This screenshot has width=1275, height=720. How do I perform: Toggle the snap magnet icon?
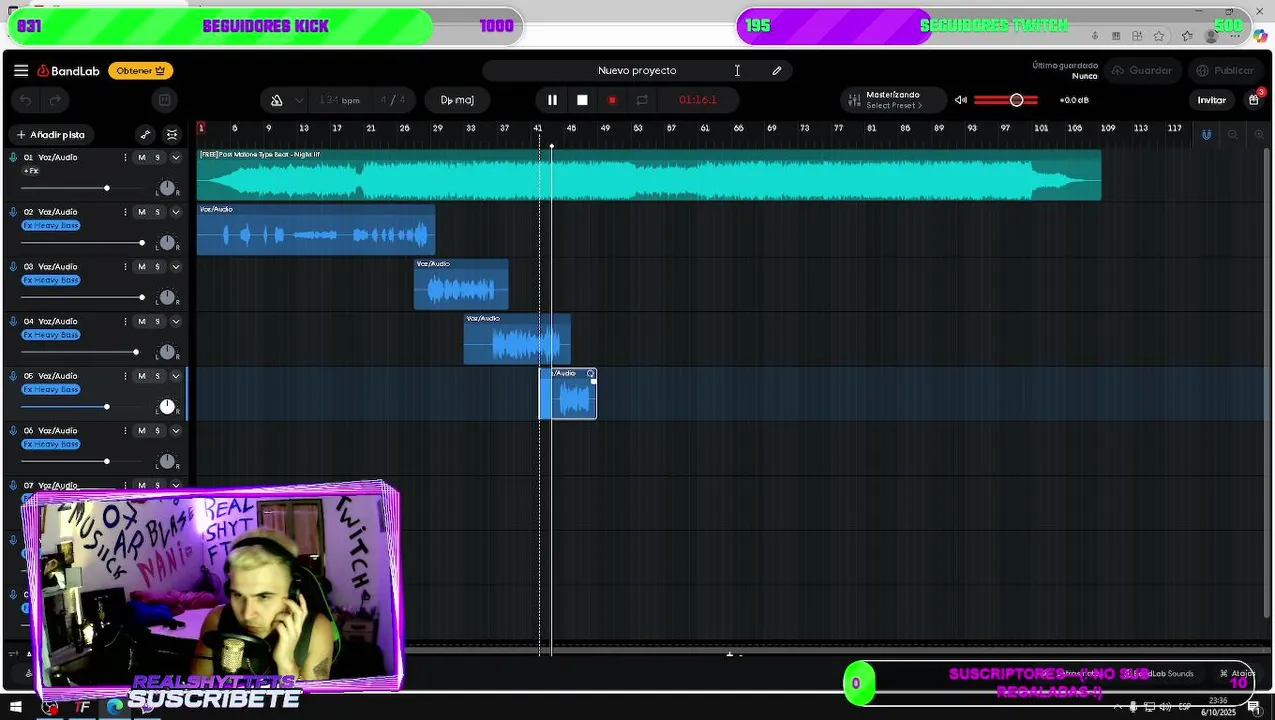(1206, 134)
